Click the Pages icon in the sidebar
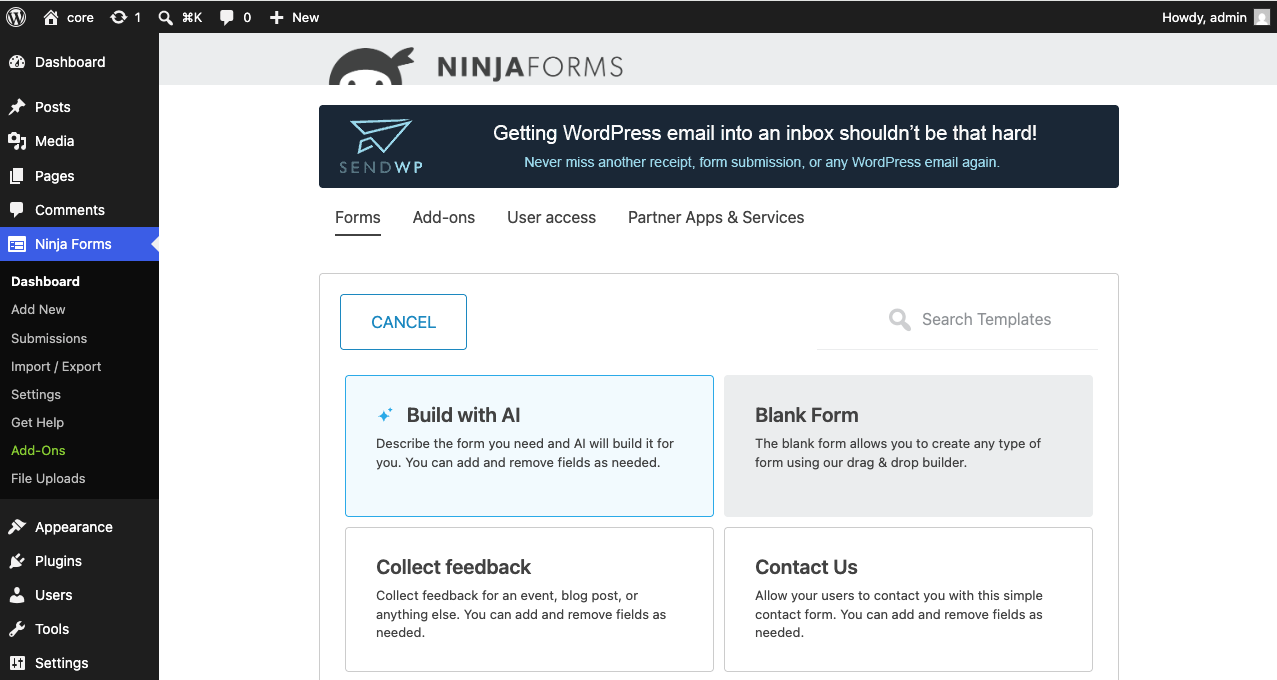This screenshot has height=680, width=1277. pos(17,176)
